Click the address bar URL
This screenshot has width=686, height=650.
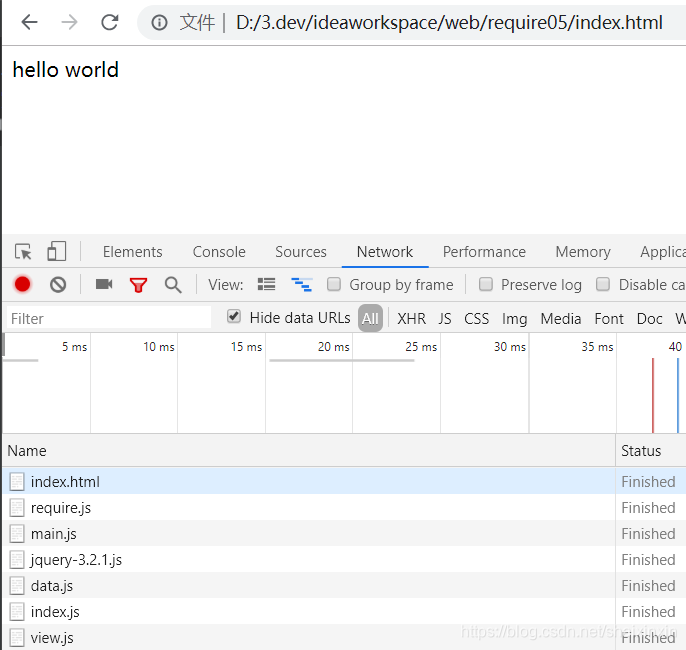[x=449, y=23]
